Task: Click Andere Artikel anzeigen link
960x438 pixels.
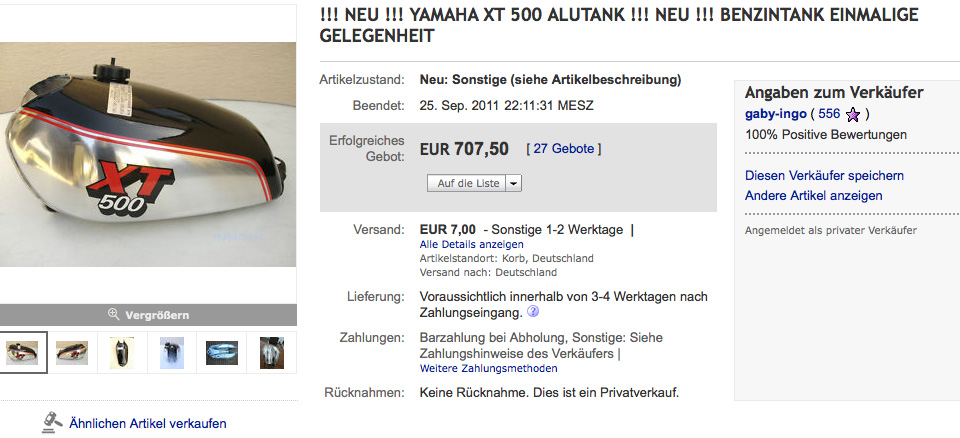Action: point(814,195)
